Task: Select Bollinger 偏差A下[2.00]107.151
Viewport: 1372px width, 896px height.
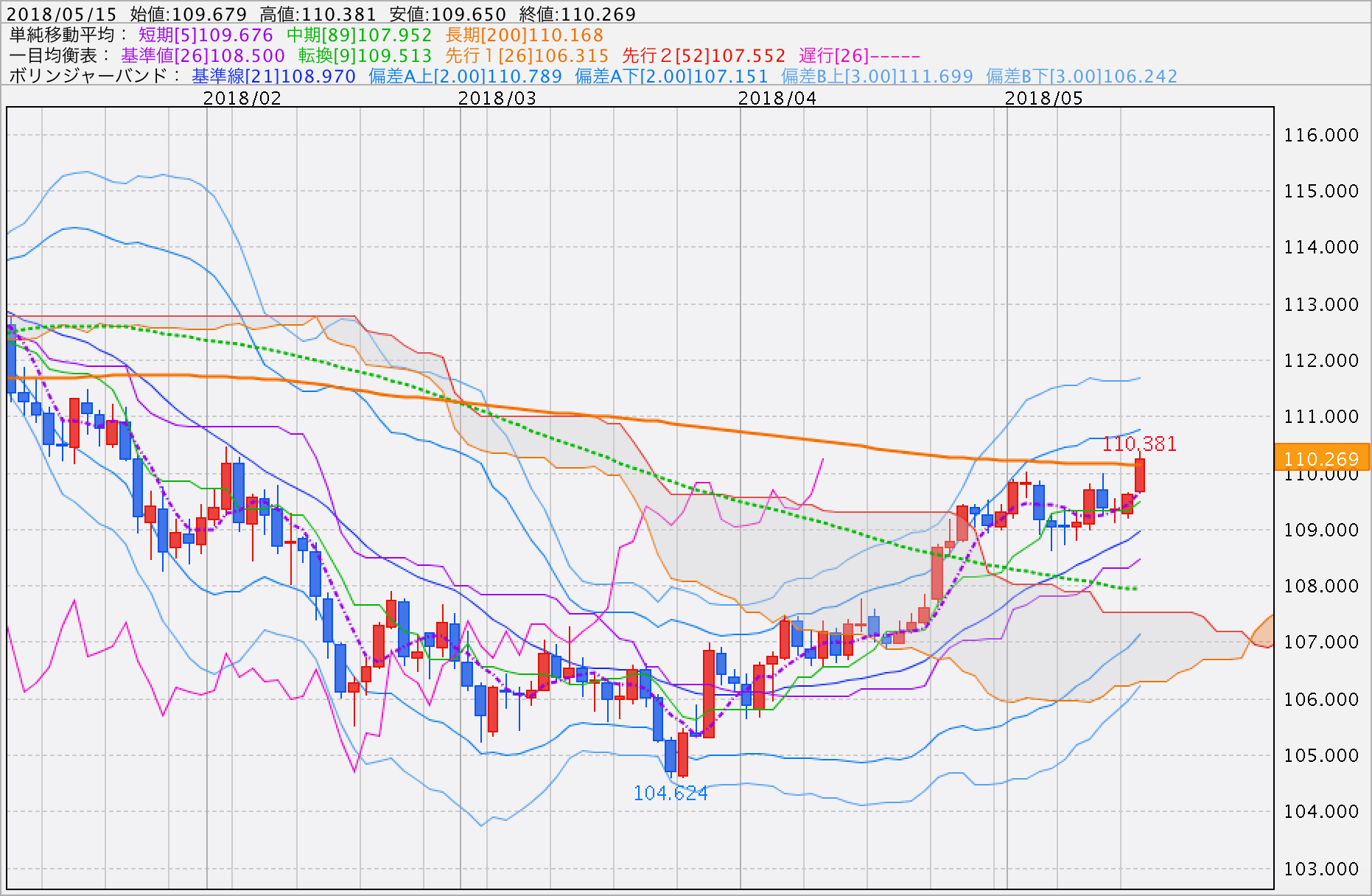Action: point(671,76)
